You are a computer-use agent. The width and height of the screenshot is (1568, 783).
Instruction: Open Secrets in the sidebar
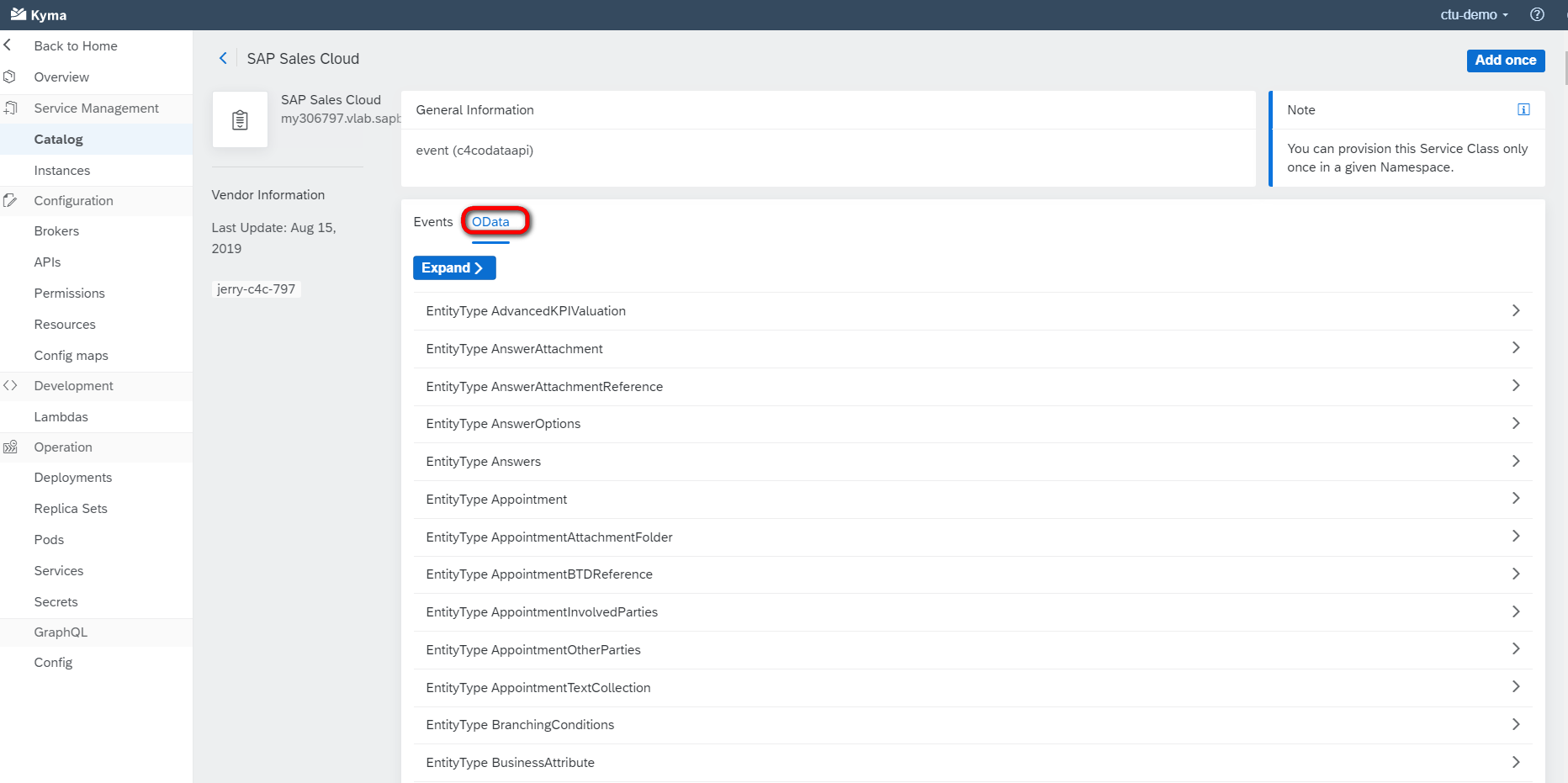click(56, 601)
